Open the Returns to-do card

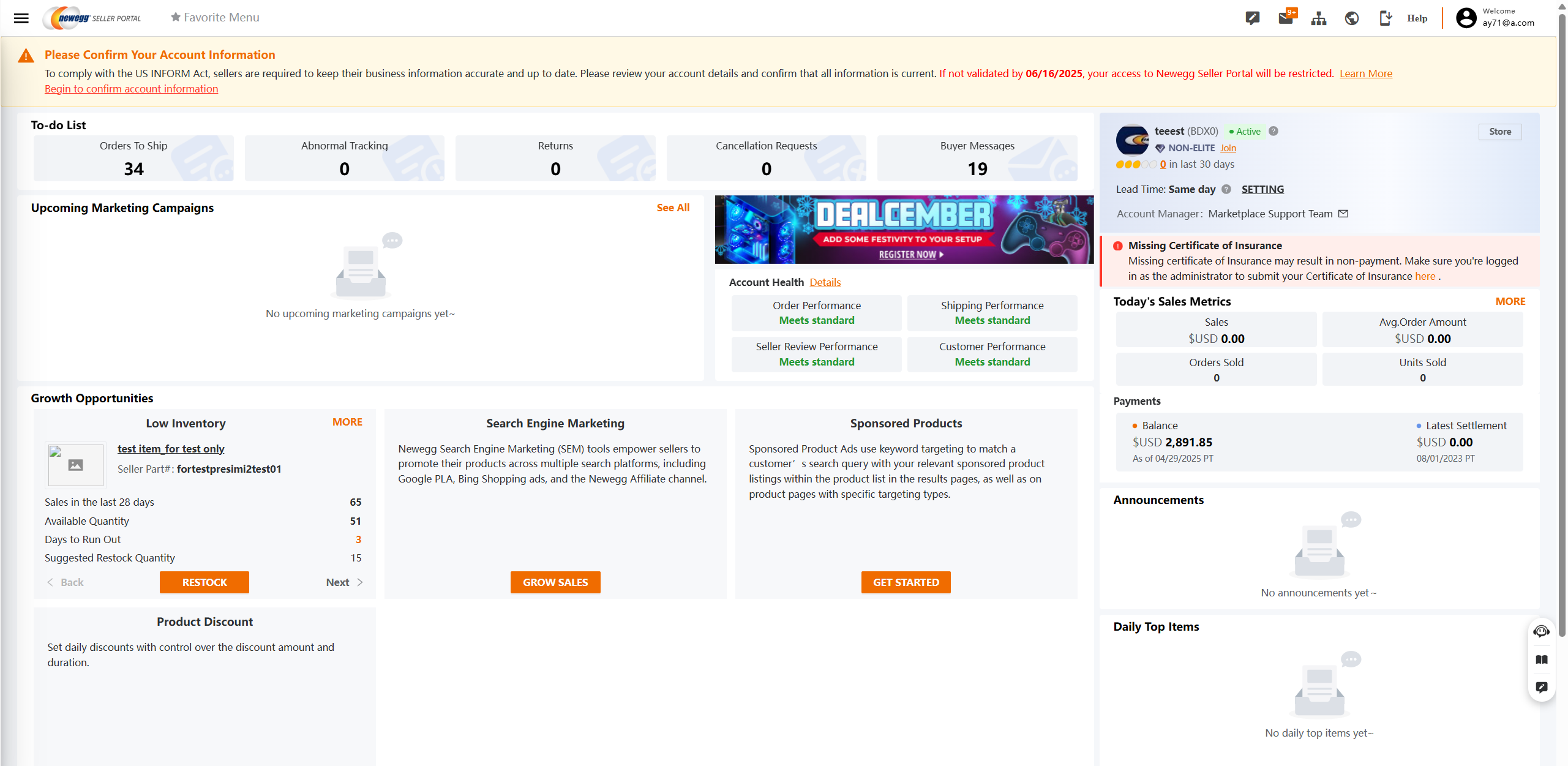[555, 158]
